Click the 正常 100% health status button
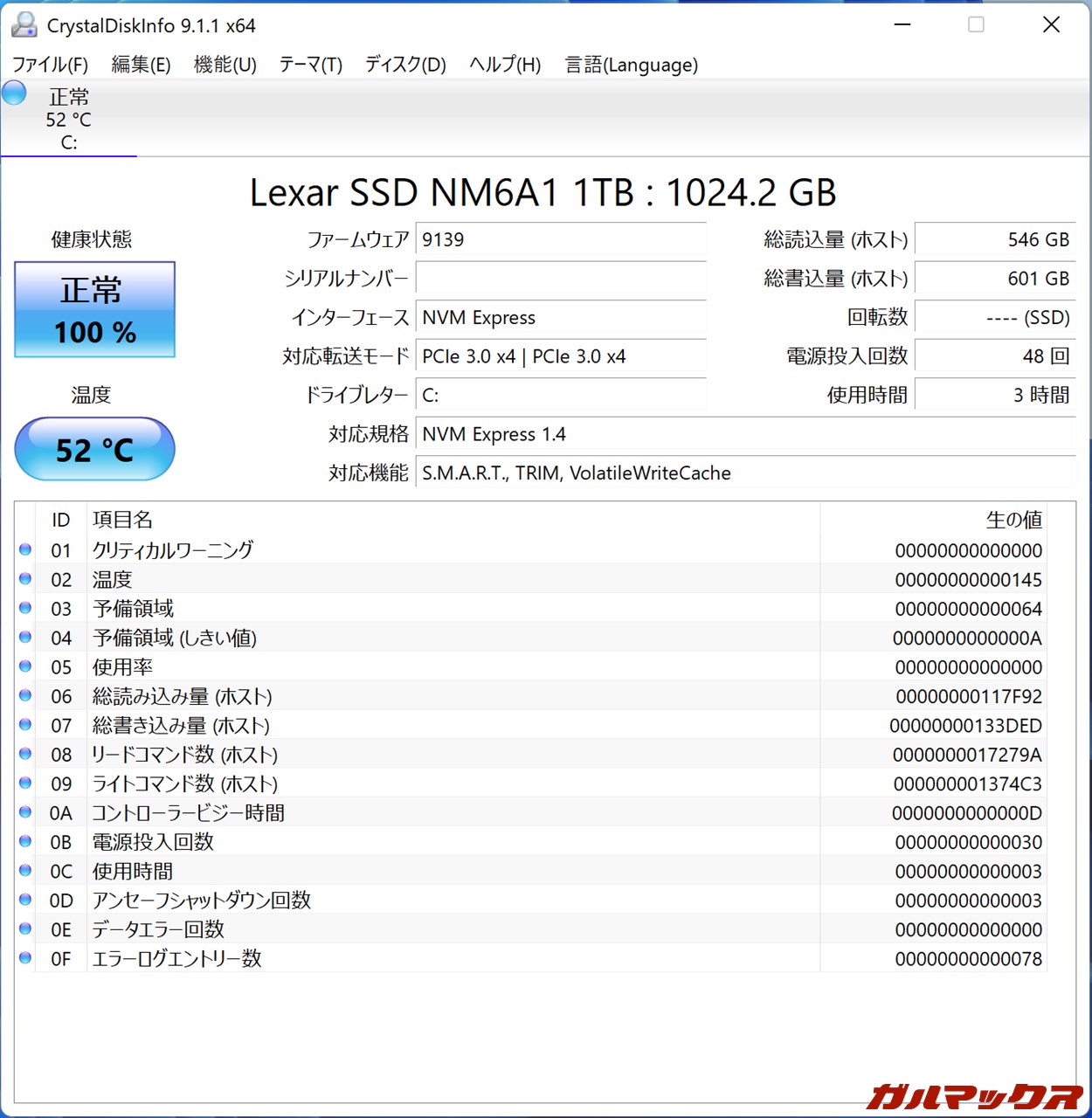The height and width of the screenshot is (1118, 1092). (94, 310)
